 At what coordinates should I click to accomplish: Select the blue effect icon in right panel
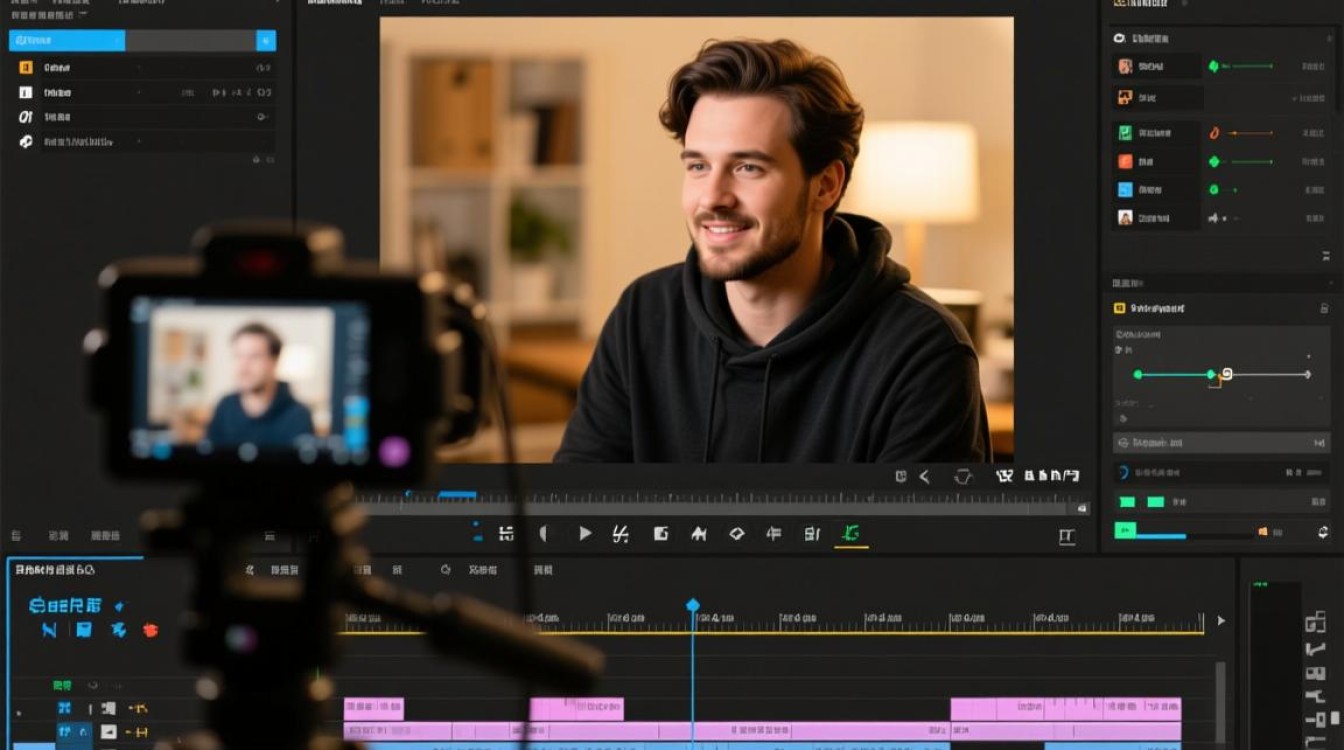pos(1125,189)
